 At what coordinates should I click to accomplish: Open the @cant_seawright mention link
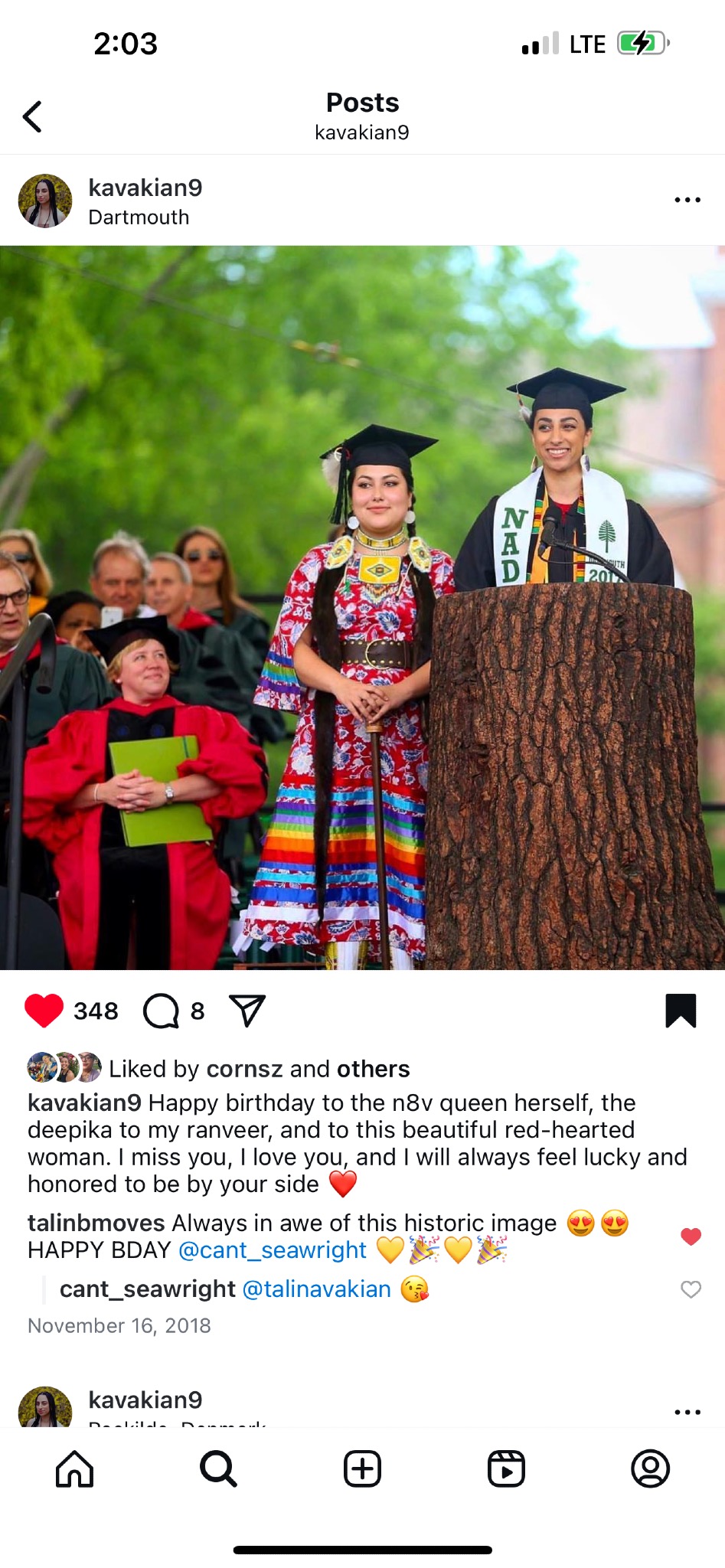[x=273, y=1249]
